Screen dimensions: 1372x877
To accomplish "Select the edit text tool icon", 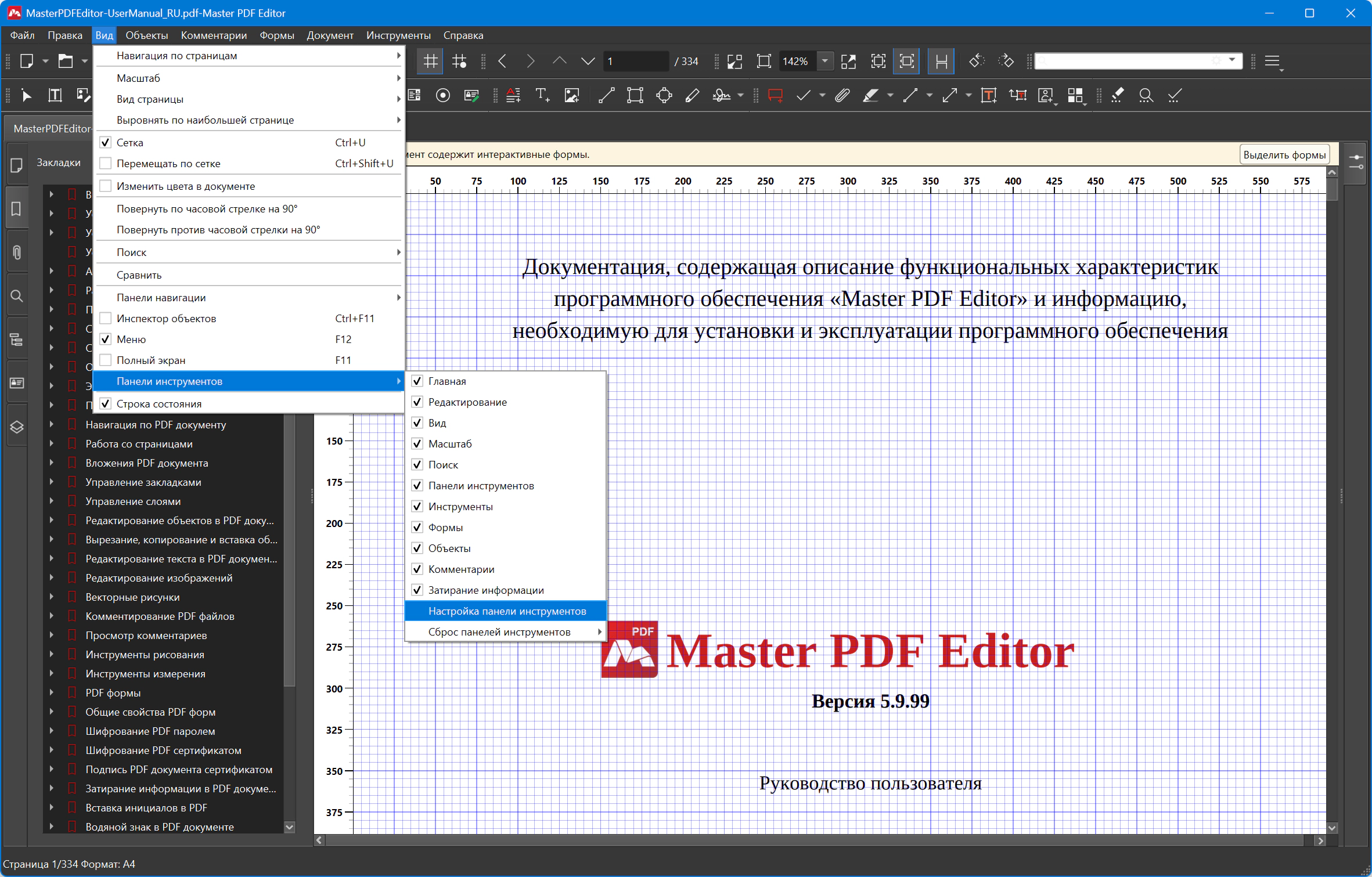I will pos(55,95).
